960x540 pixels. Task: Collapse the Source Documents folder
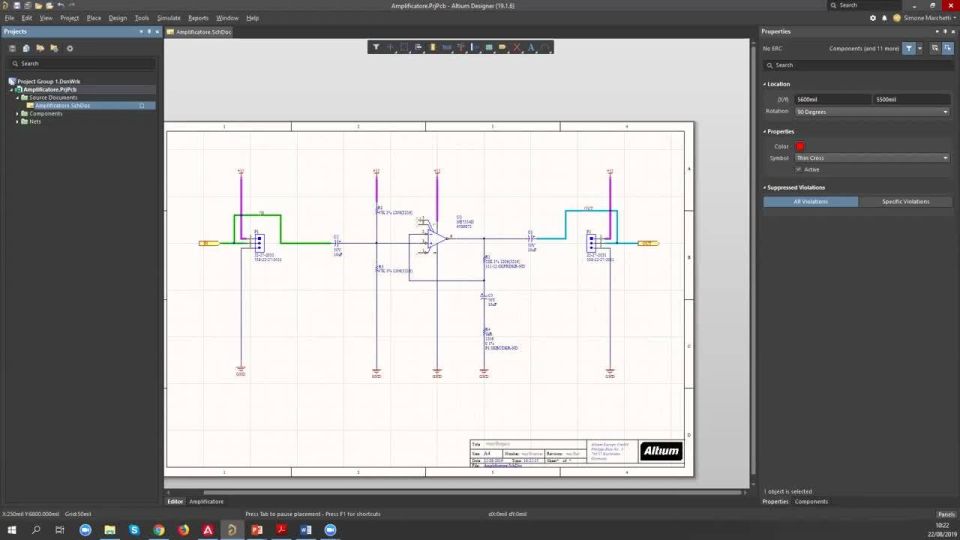coord(17,98)
